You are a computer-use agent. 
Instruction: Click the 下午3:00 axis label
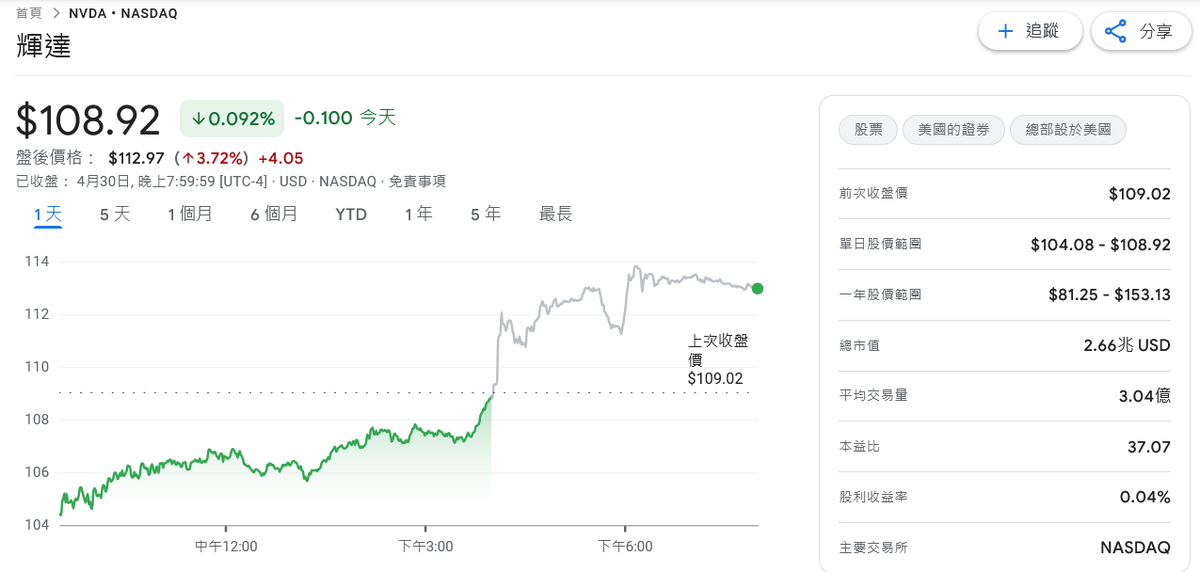coord(425,546)
